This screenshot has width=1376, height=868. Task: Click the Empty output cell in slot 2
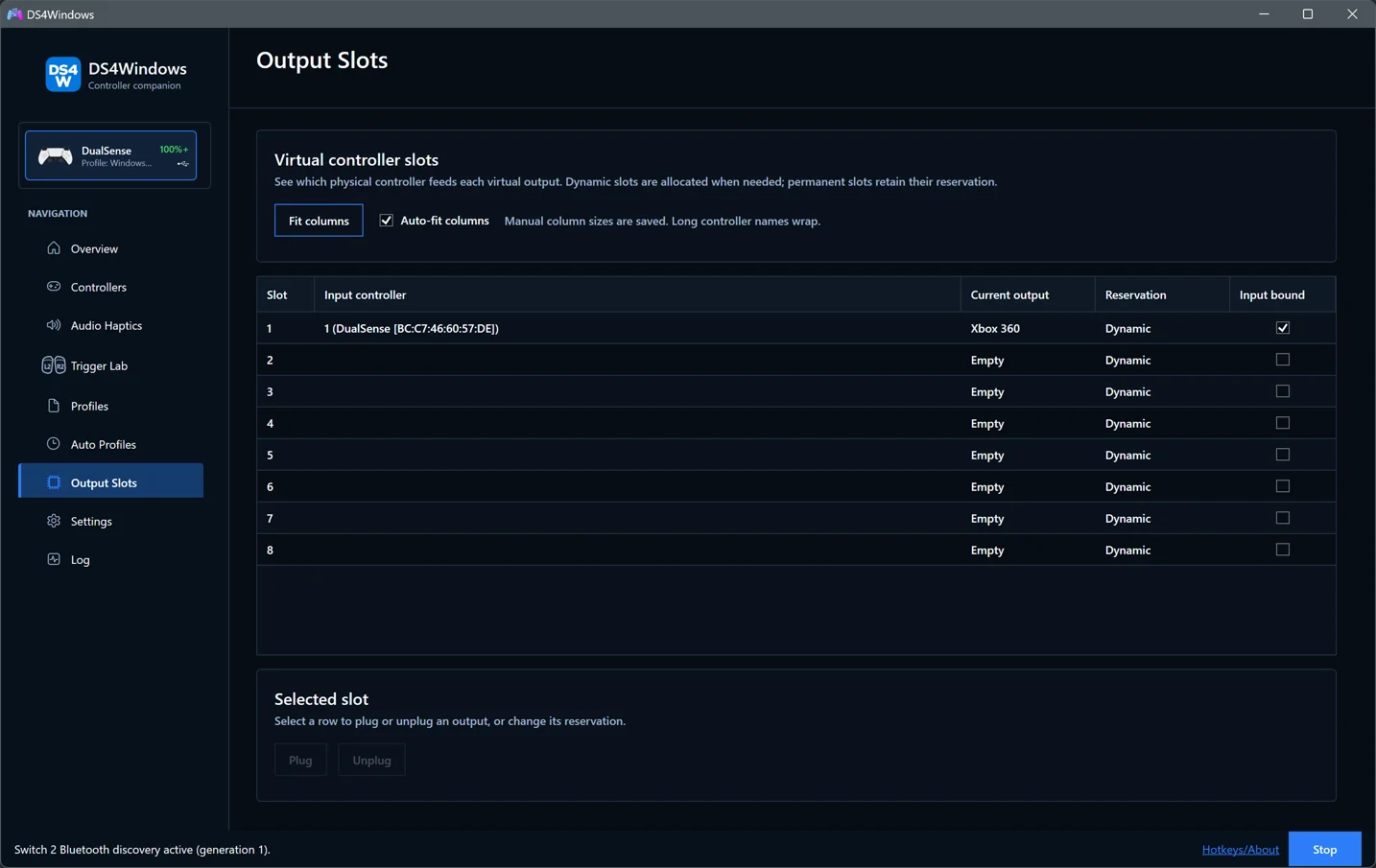pos(1028,360)
